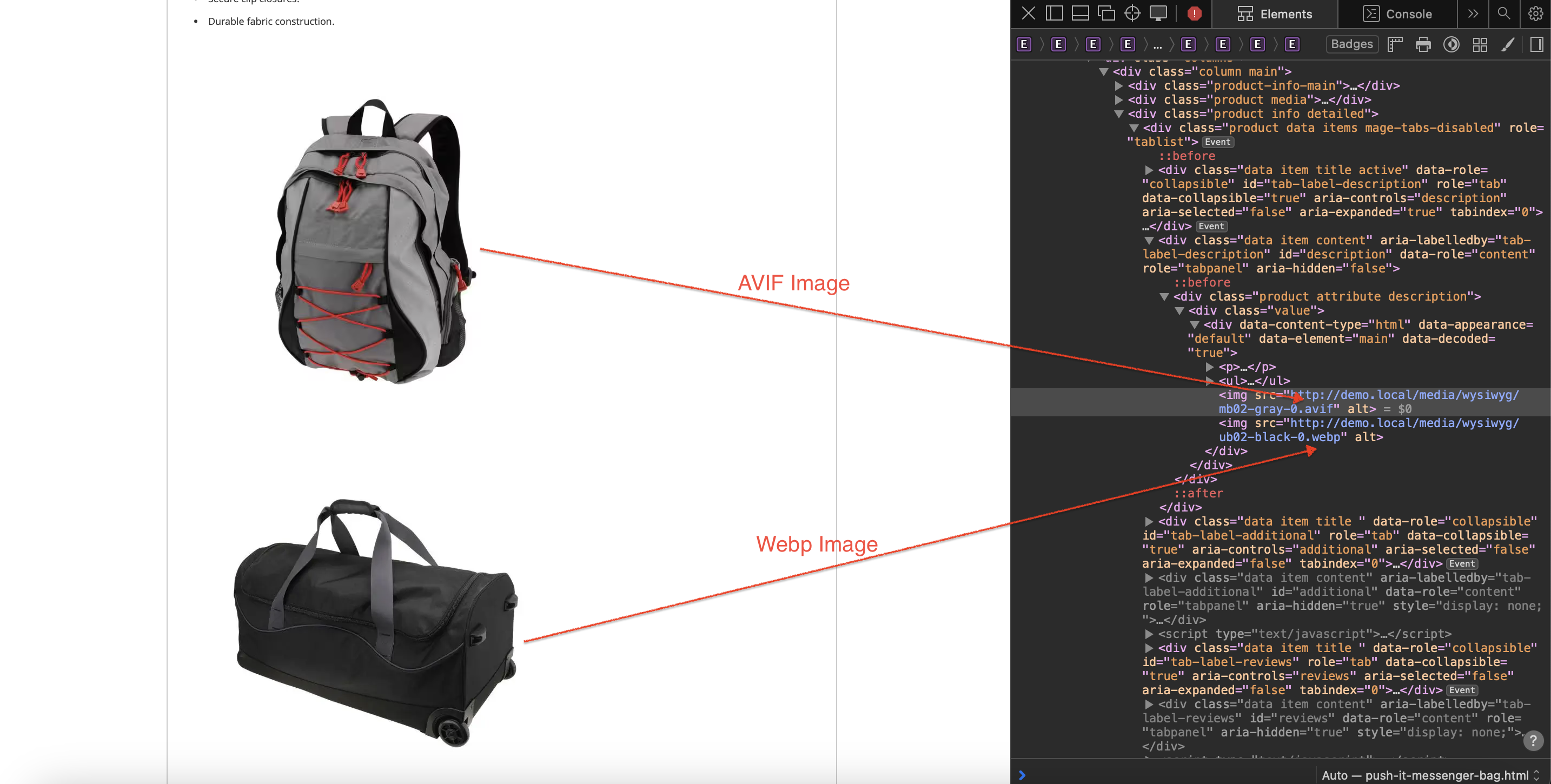The width and height of the screenshot is (1551, 784).
Task: Toggle the layout grid overlay icon
Action: [x=1480, y=44]
